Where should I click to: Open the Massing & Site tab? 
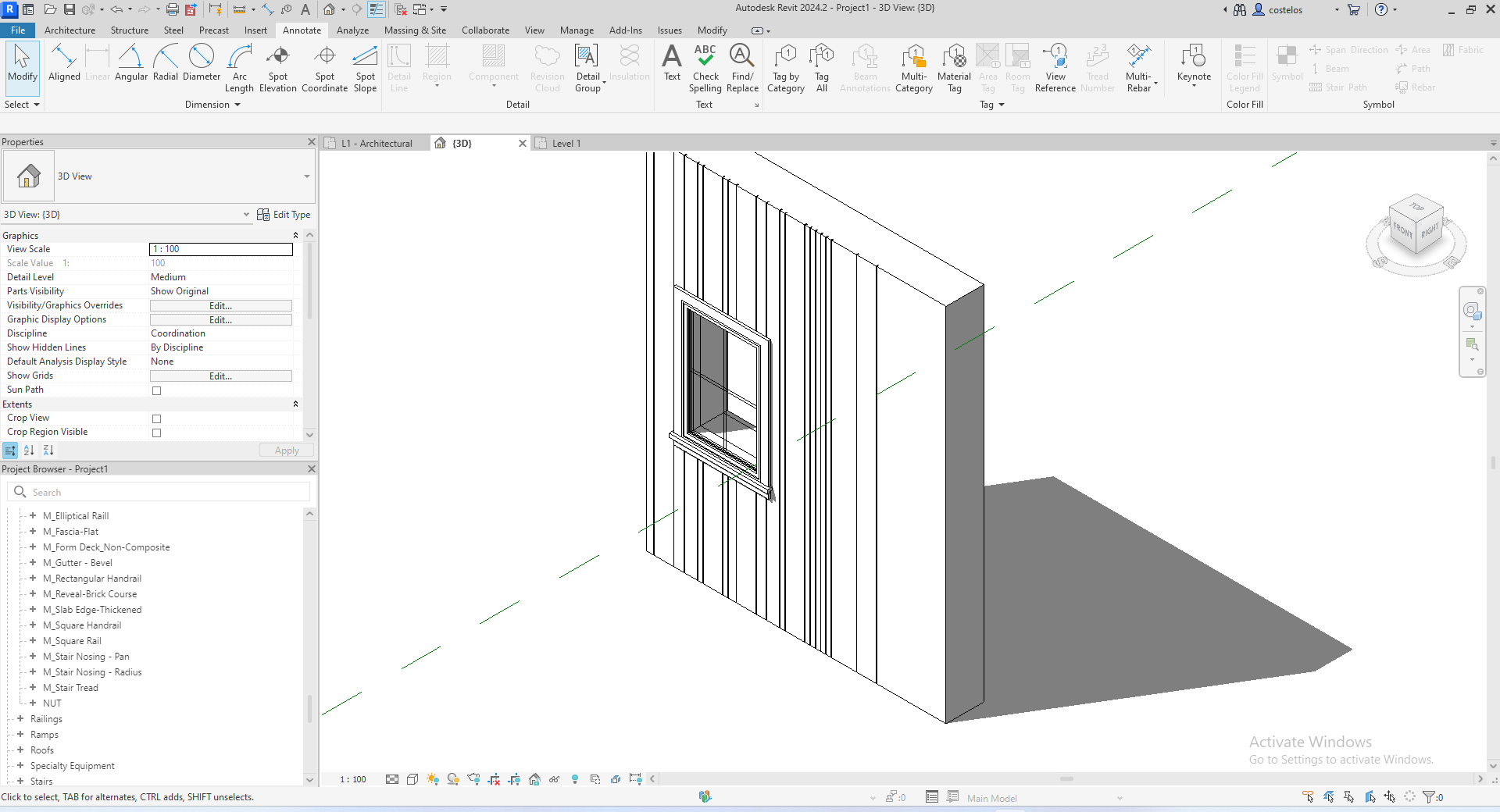415,30
